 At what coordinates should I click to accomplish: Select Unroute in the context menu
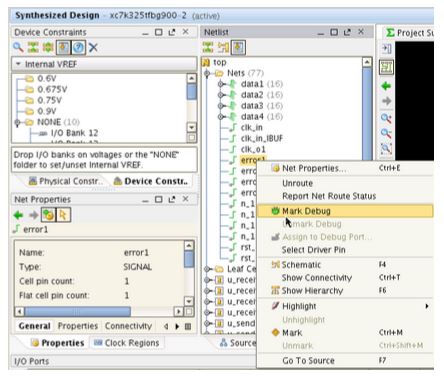345,183
